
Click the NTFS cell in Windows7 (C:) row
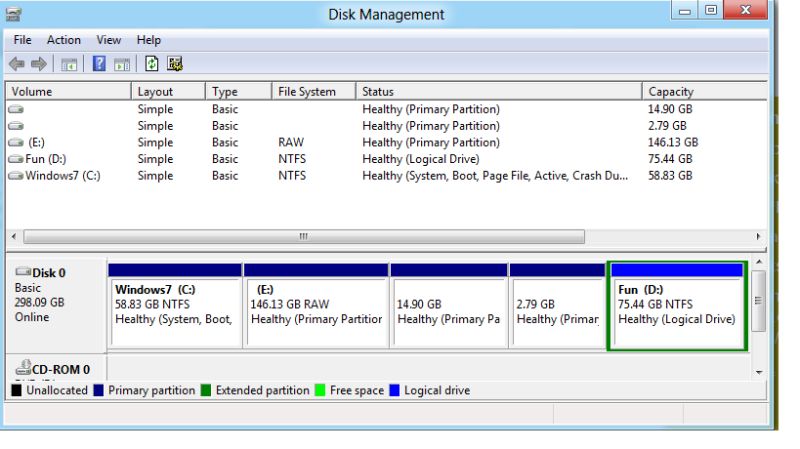[292, 176]
